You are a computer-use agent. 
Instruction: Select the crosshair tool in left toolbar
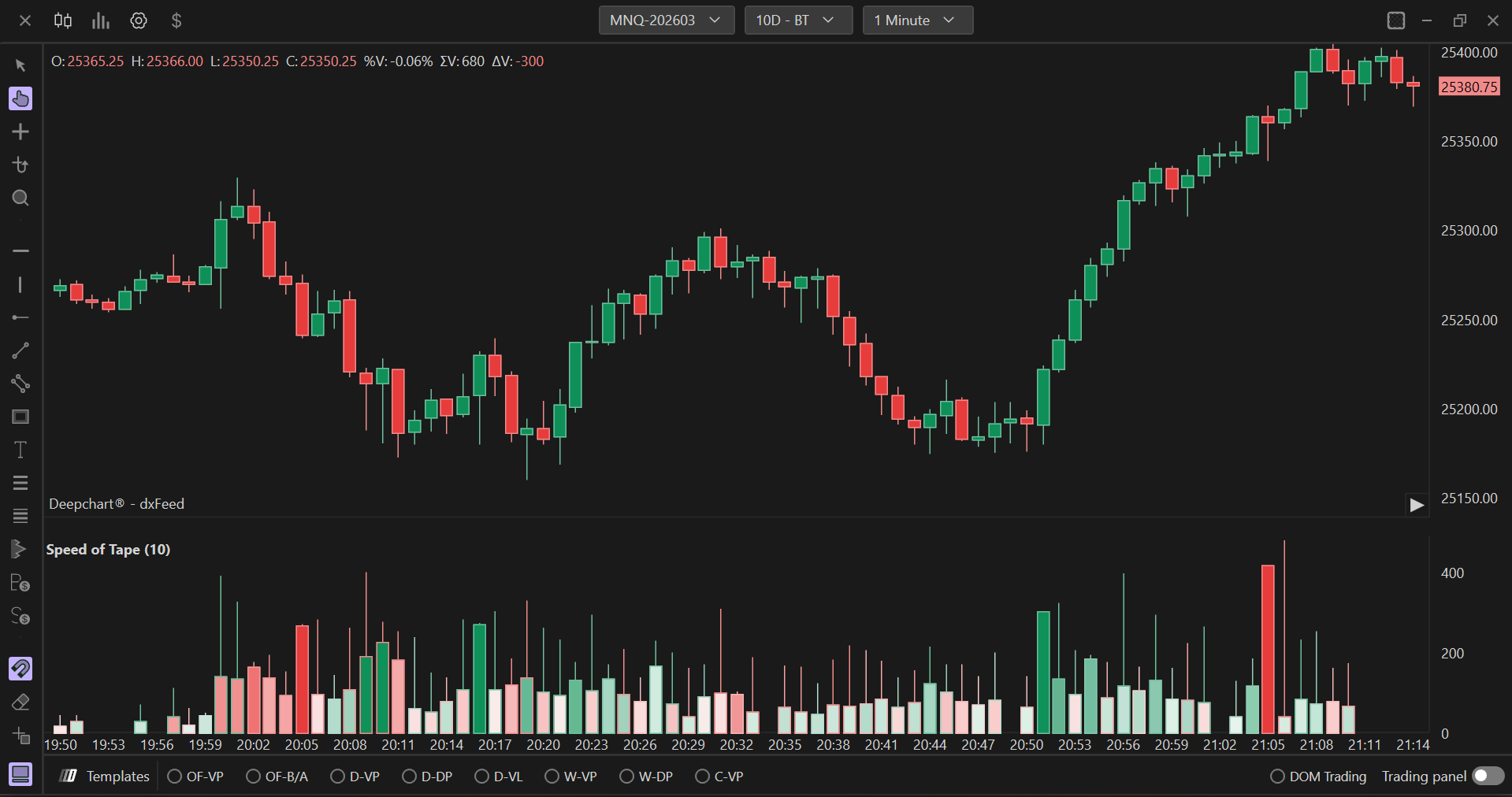click(x=20, y=132)
